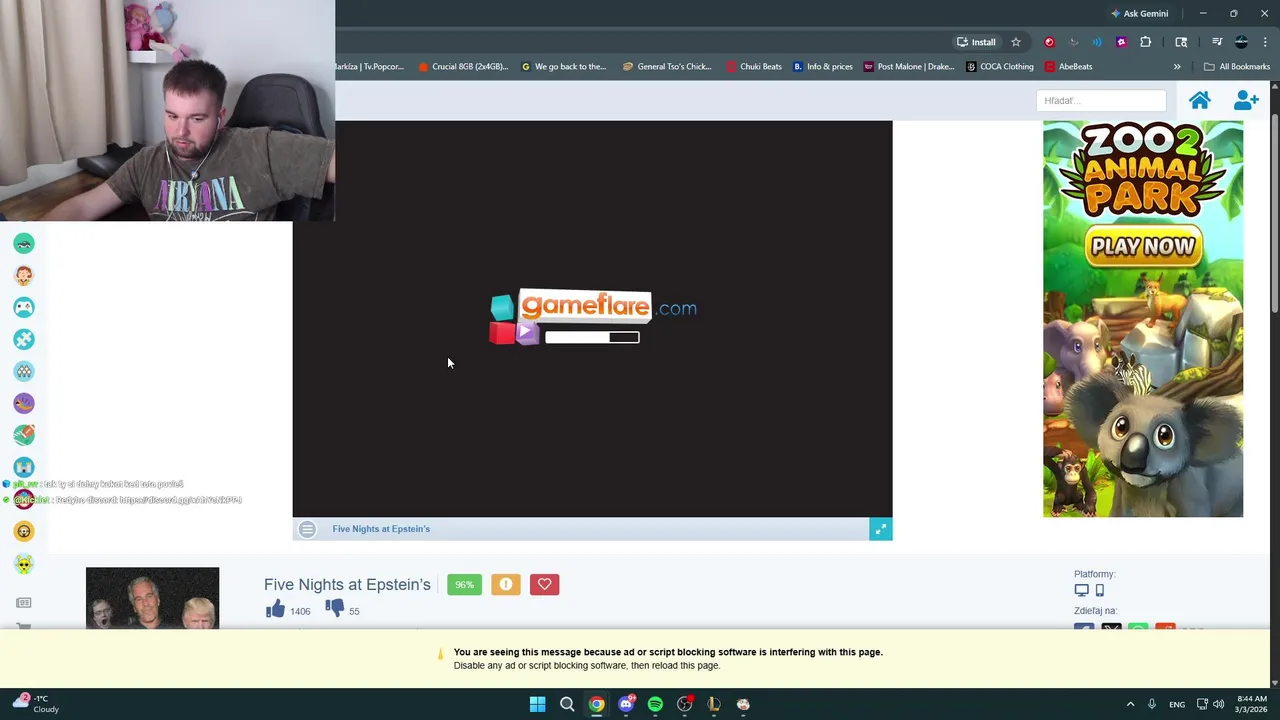Open the blue sound waves extension icon
This screenshot has height=720, width=1280.
pos(1097,42)
